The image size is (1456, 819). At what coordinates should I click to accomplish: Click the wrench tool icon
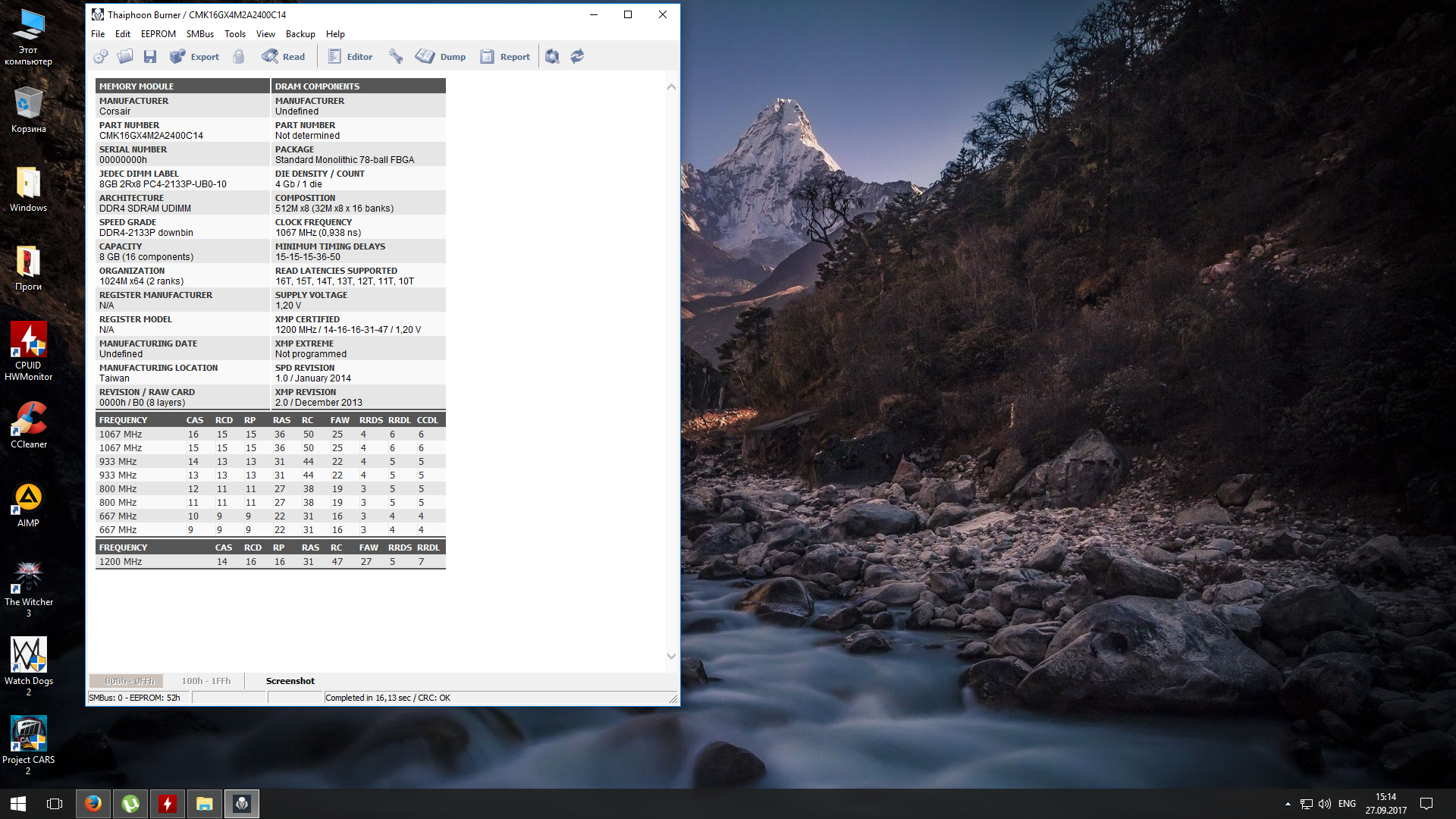pyautogui.click(x=396, y=57)
